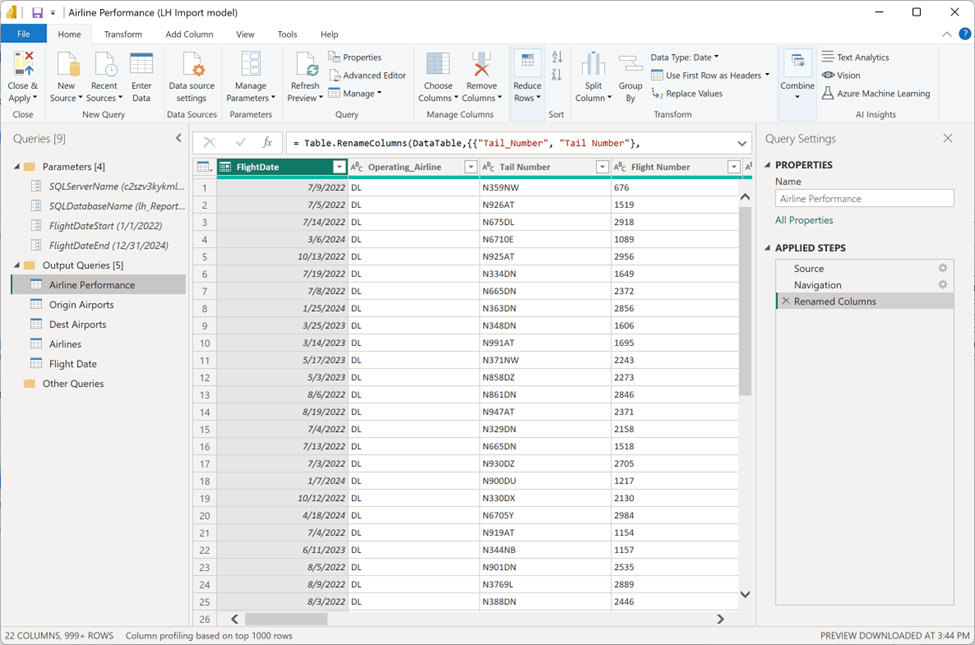Click the query Name input field

(864, 198)
